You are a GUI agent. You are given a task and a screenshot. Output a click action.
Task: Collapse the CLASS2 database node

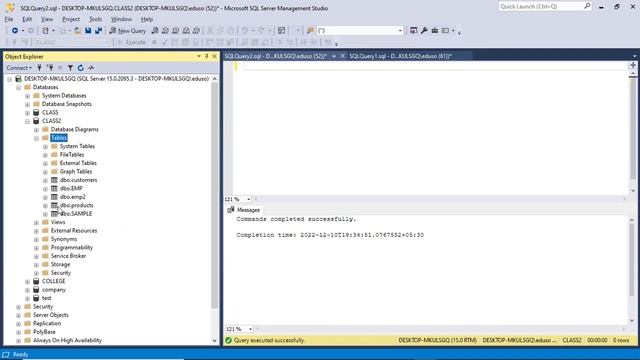(27, 121)
